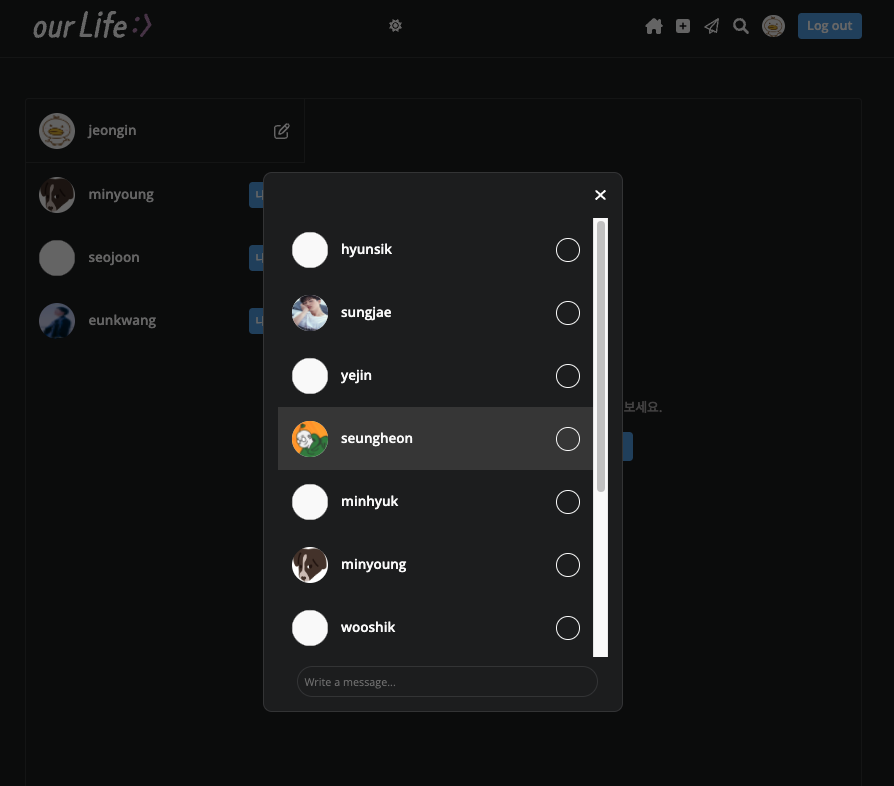Click jeongin username in sidebar header
Viewport: 894px width, 786px height.
[112, 131]
